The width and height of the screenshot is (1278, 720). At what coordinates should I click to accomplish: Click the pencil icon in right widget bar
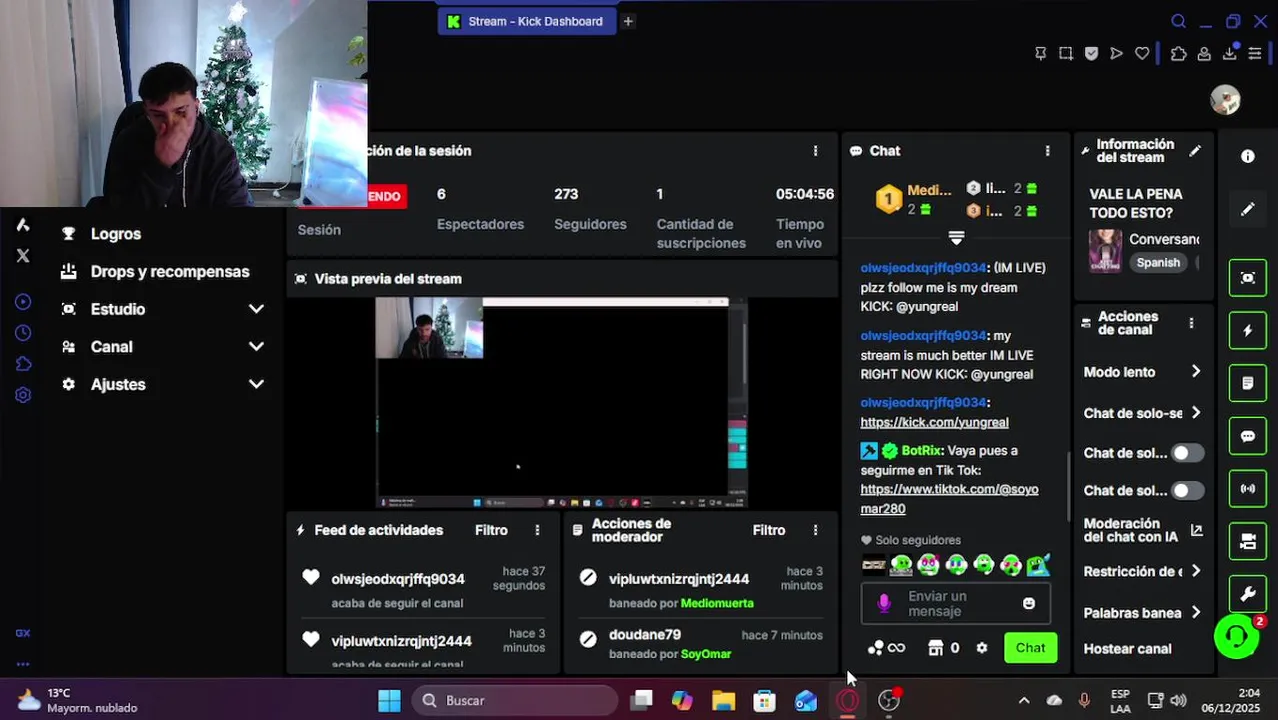(x=1248, y=209)
